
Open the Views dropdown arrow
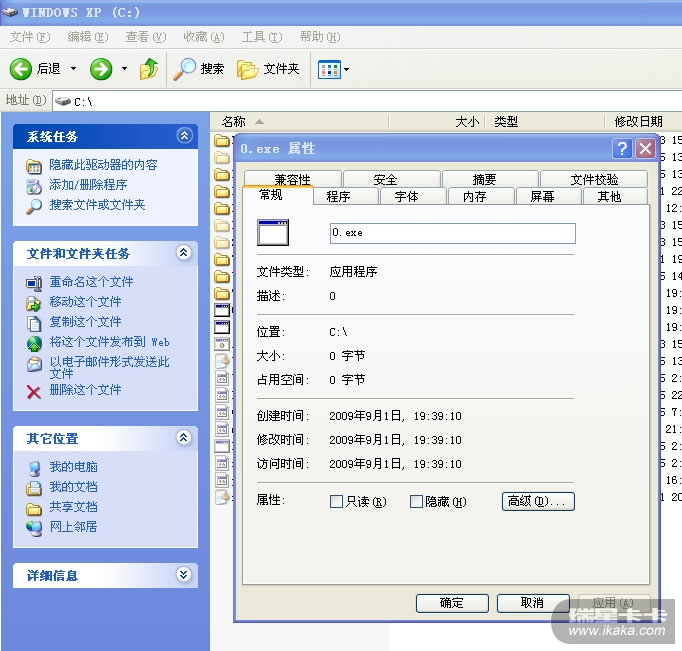point(347,69)
